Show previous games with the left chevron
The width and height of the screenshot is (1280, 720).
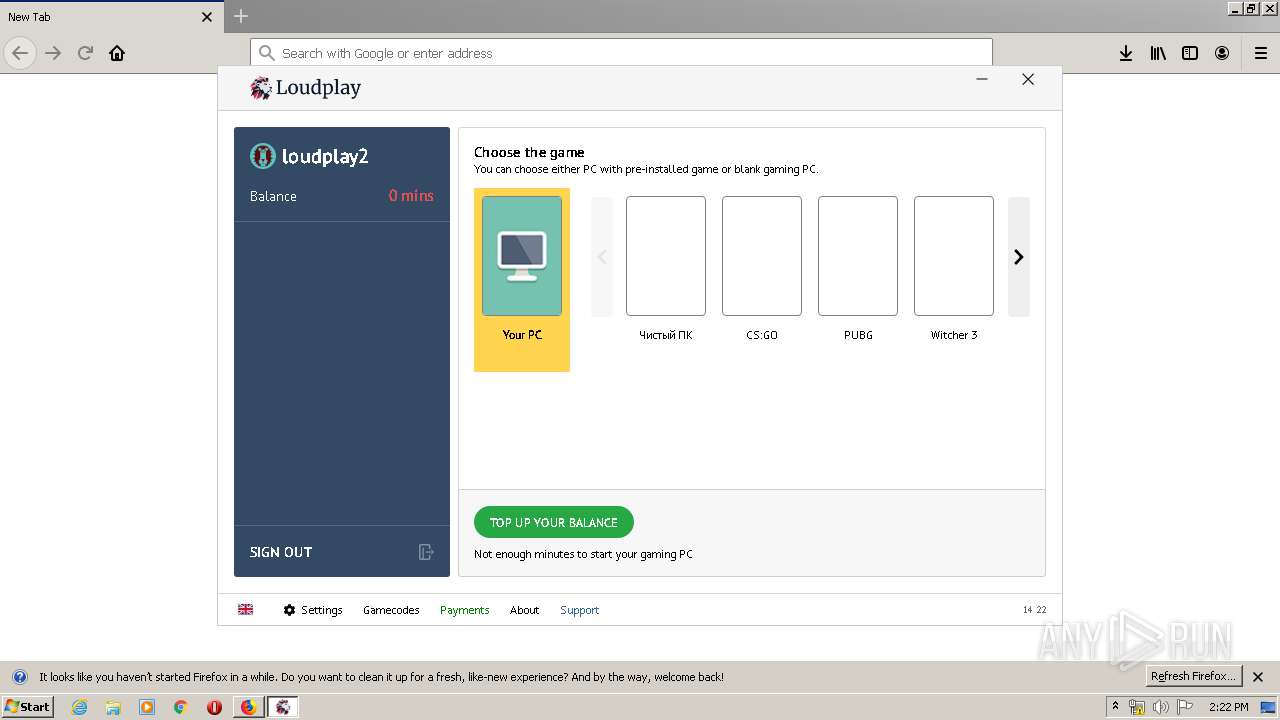tap(602, 257)
